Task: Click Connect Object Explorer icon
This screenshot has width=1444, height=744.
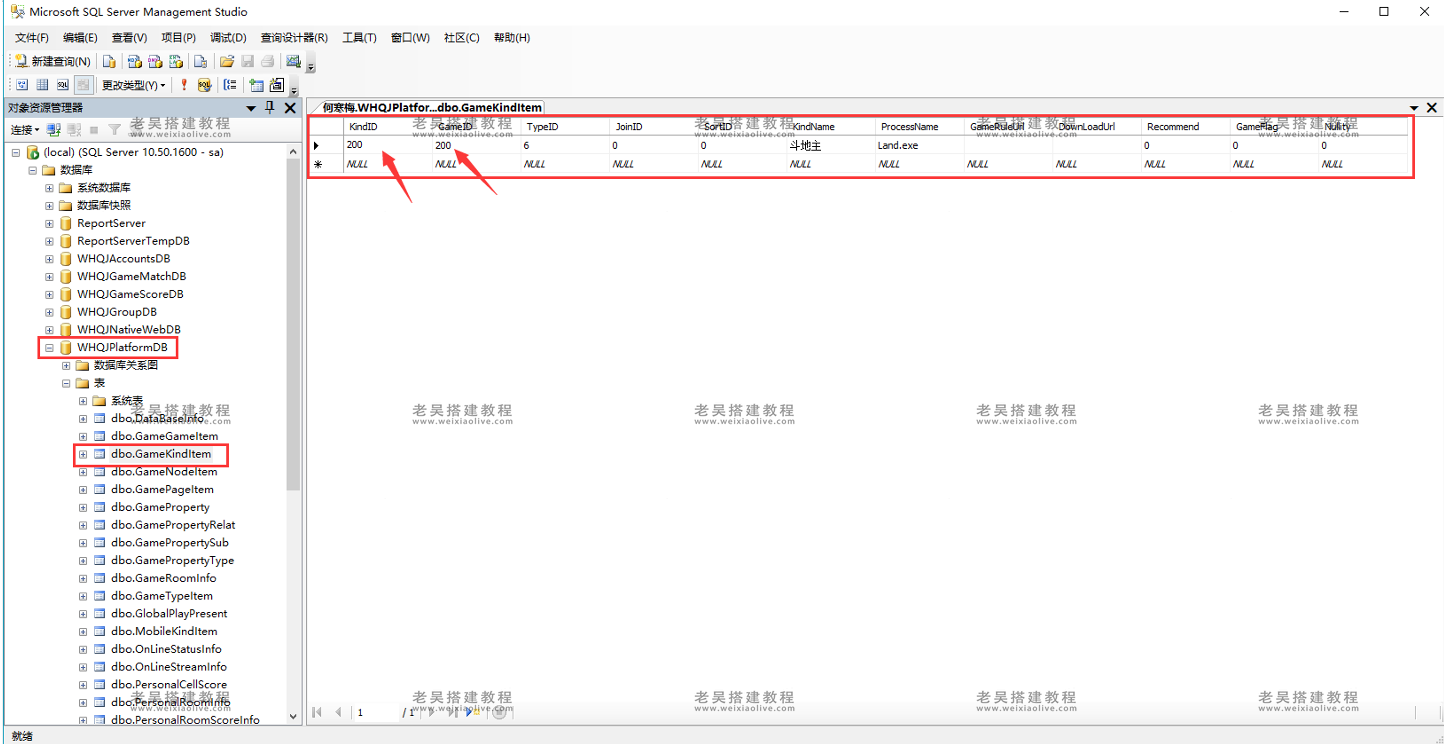Action: tap(55, 130)
